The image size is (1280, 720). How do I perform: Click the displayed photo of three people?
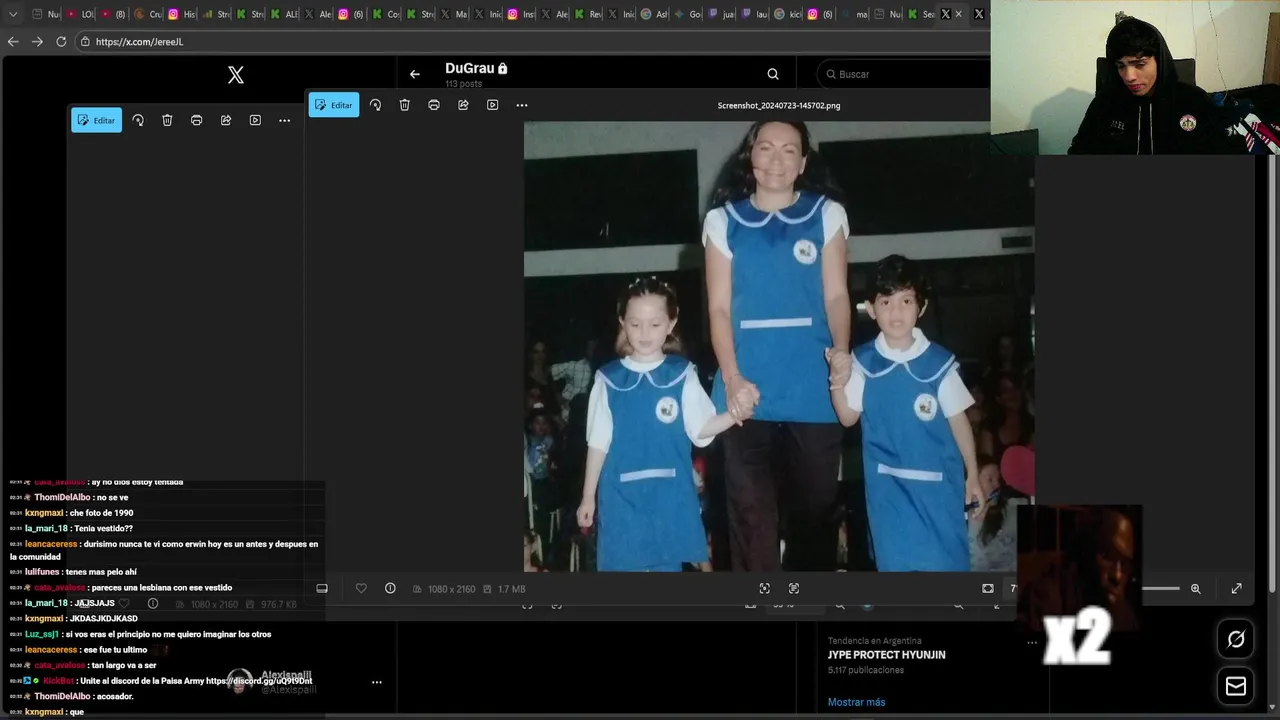pyautogui.click(x=778, y=346)
